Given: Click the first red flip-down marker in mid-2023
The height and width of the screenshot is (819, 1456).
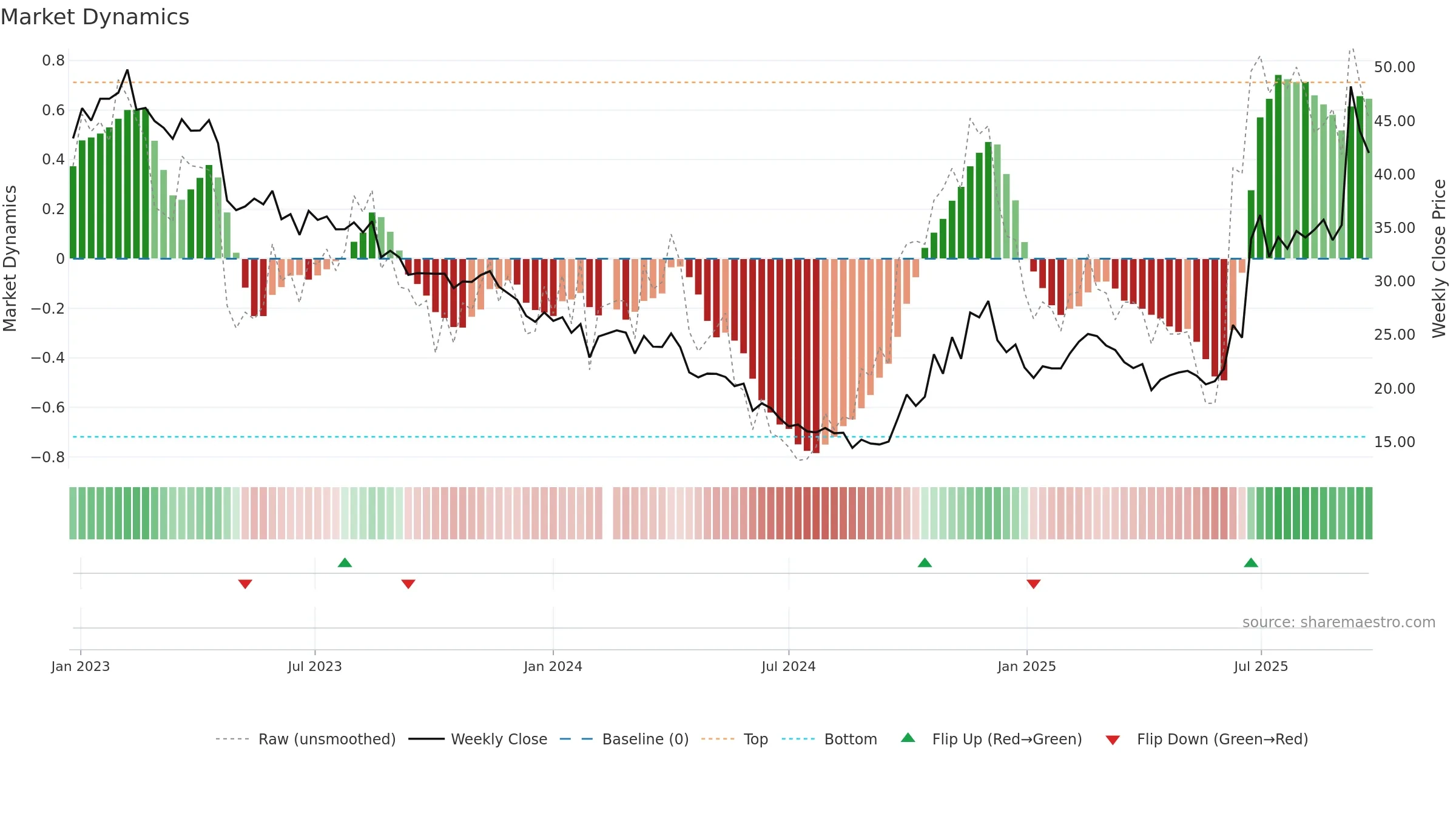Looking at the screenshot, I should pyautogui.click(x=245, y=584).
